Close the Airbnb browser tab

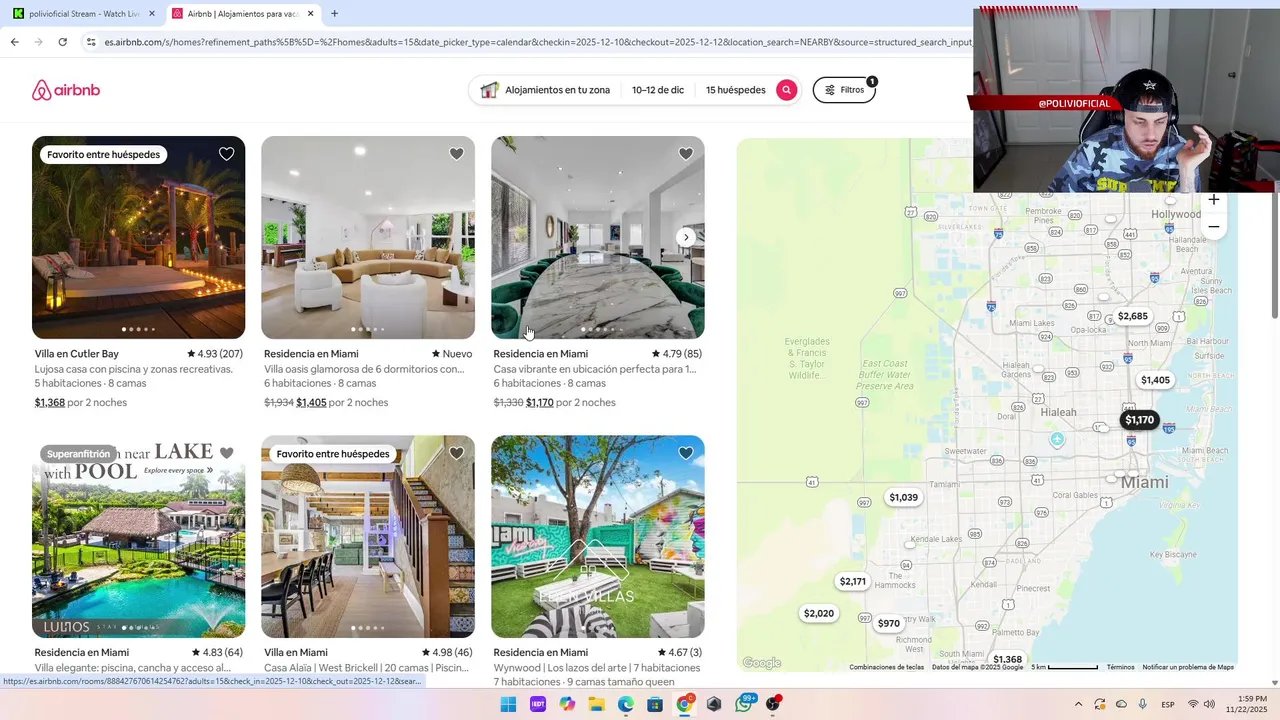[x=311, y=14]
